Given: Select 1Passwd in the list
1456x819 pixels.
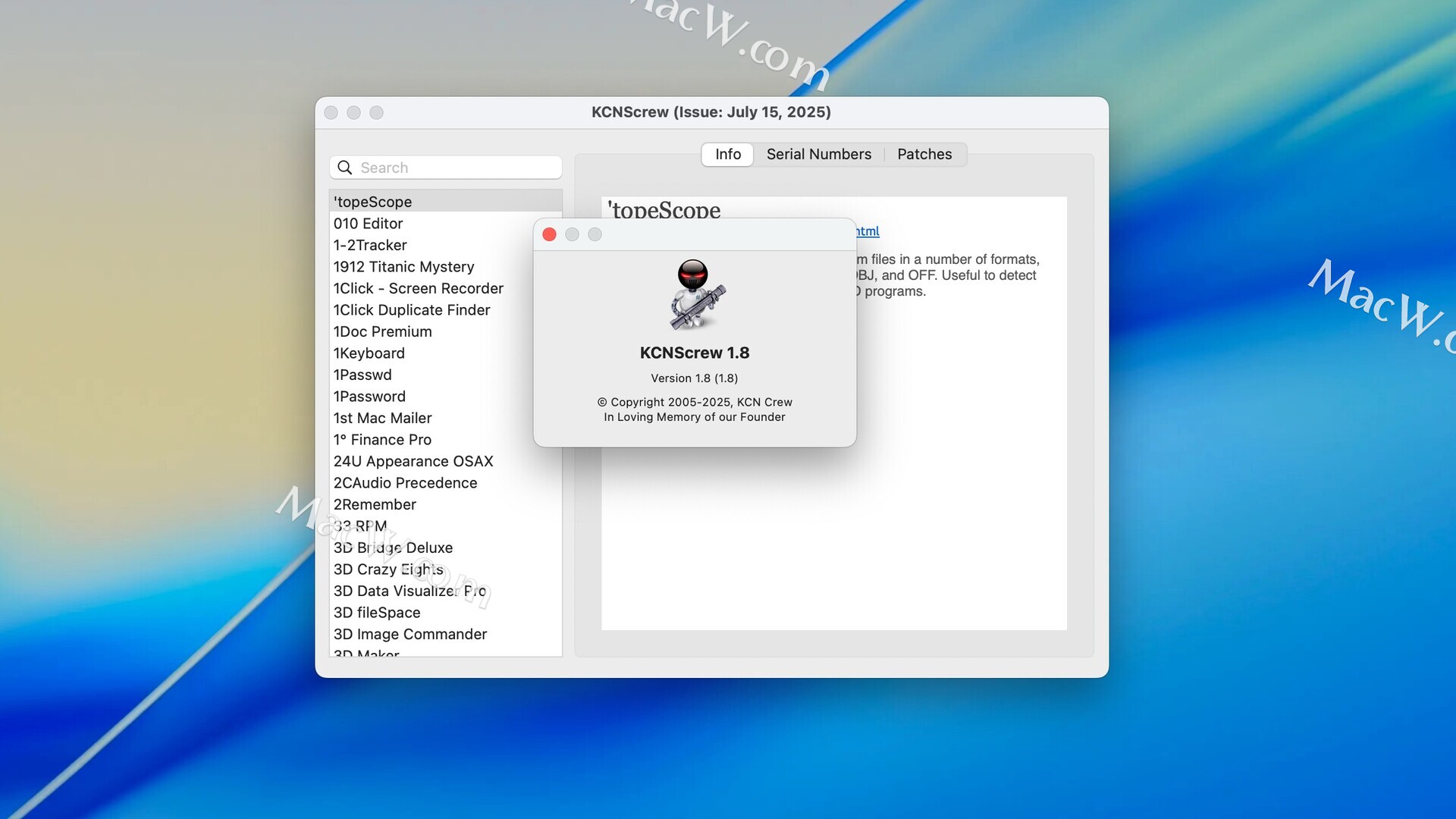Looking at the screenshot, I should [x=446, y=375].
